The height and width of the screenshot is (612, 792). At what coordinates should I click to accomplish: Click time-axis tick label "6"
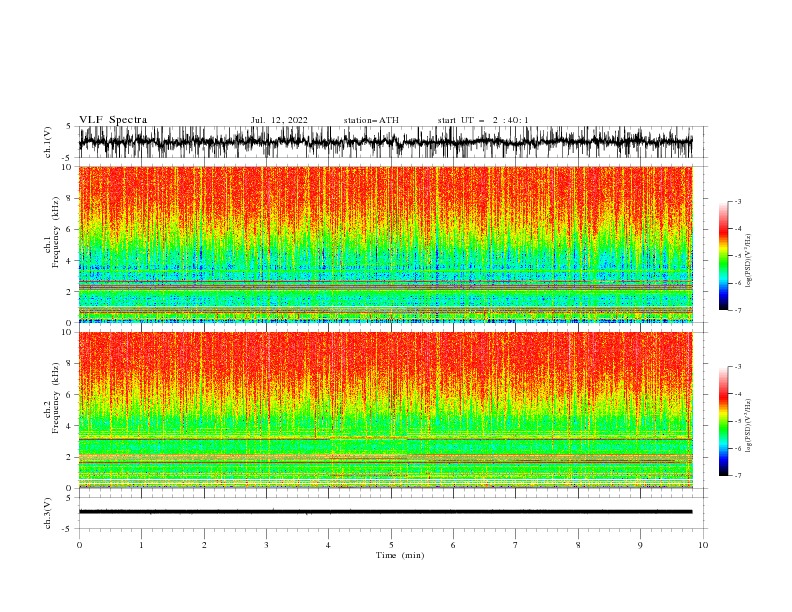coord(453,545)
